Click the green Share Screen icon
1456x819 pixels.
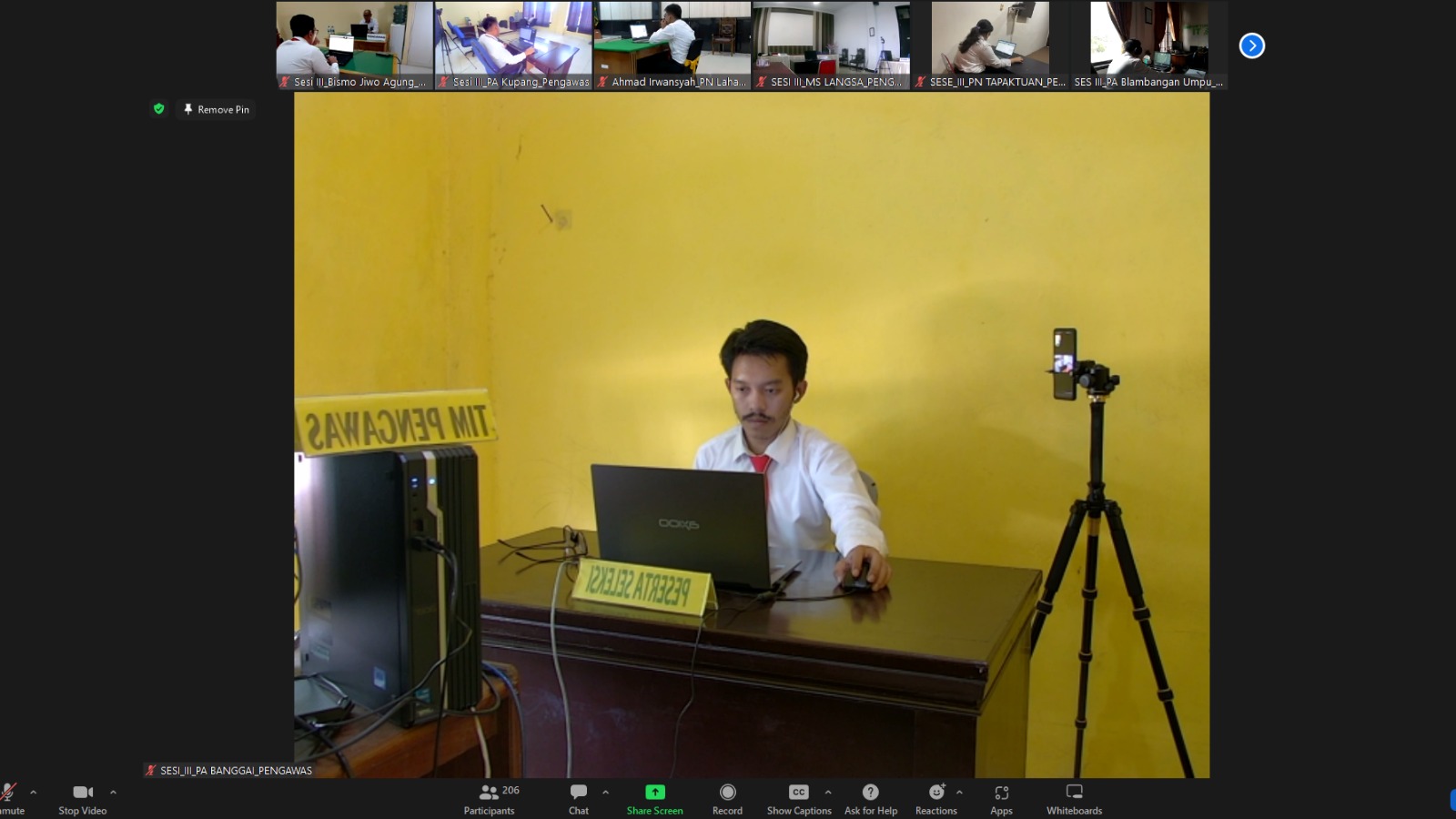pyautogui.click(x=654, y=793)
